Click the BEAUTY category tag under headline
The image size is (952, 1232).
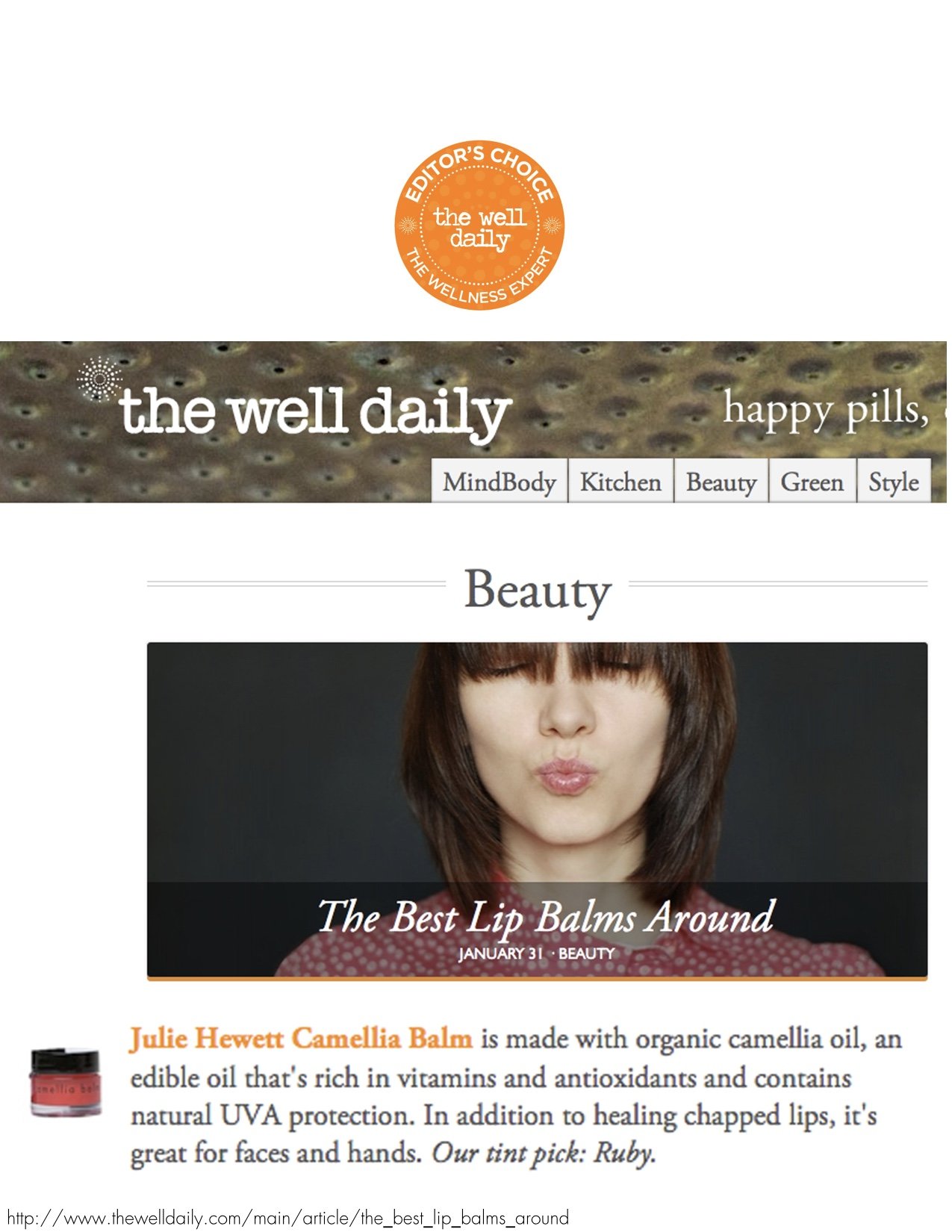(586, 953)
